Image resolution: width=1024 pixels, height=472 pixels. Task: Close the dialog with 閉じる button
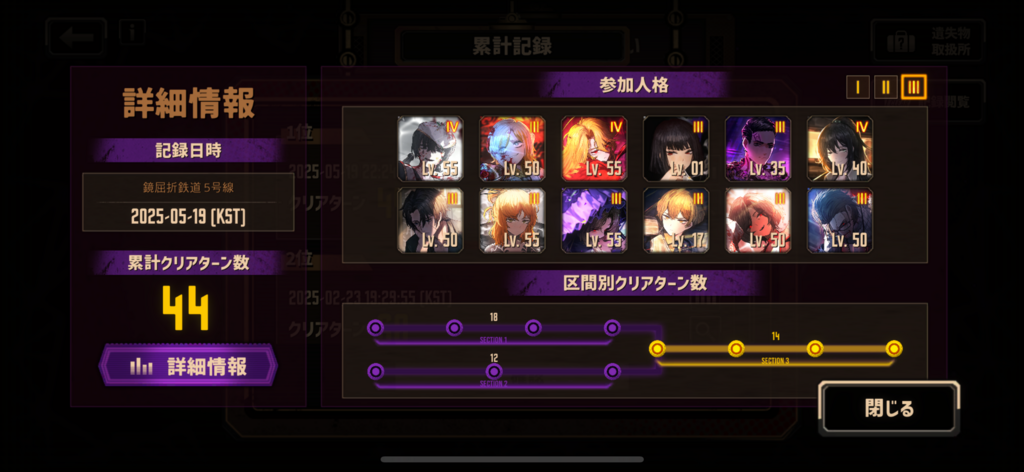(x=889, y=409)
